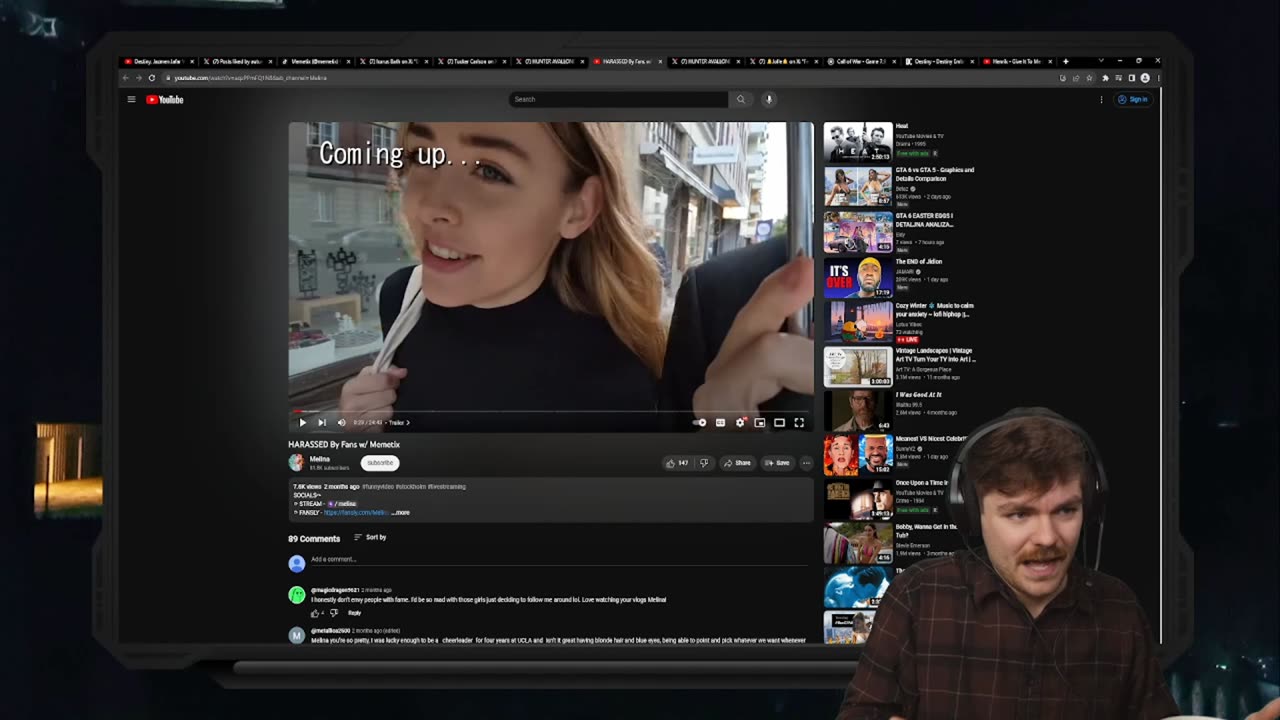Toggle subtitles/closed captions in player
The width and height of the screenshot is (1280, 720).
coord(720,423)
